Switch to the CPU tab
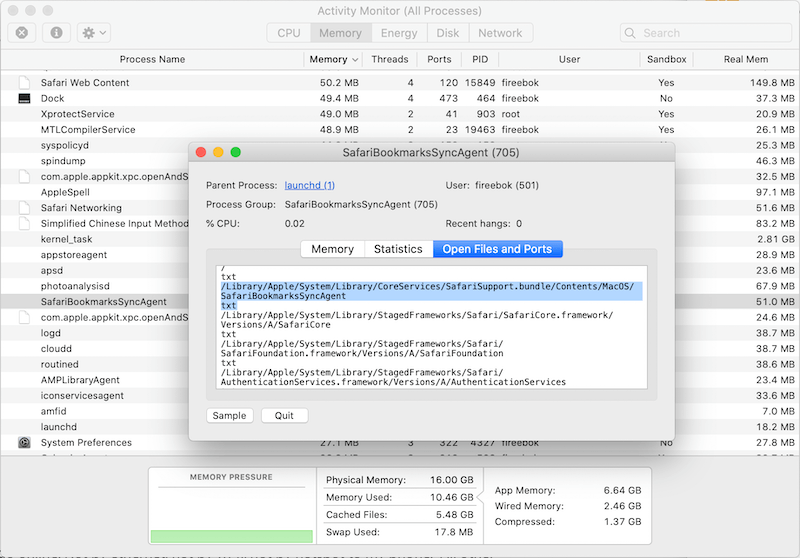800x558 pixels. click(289, 33)
